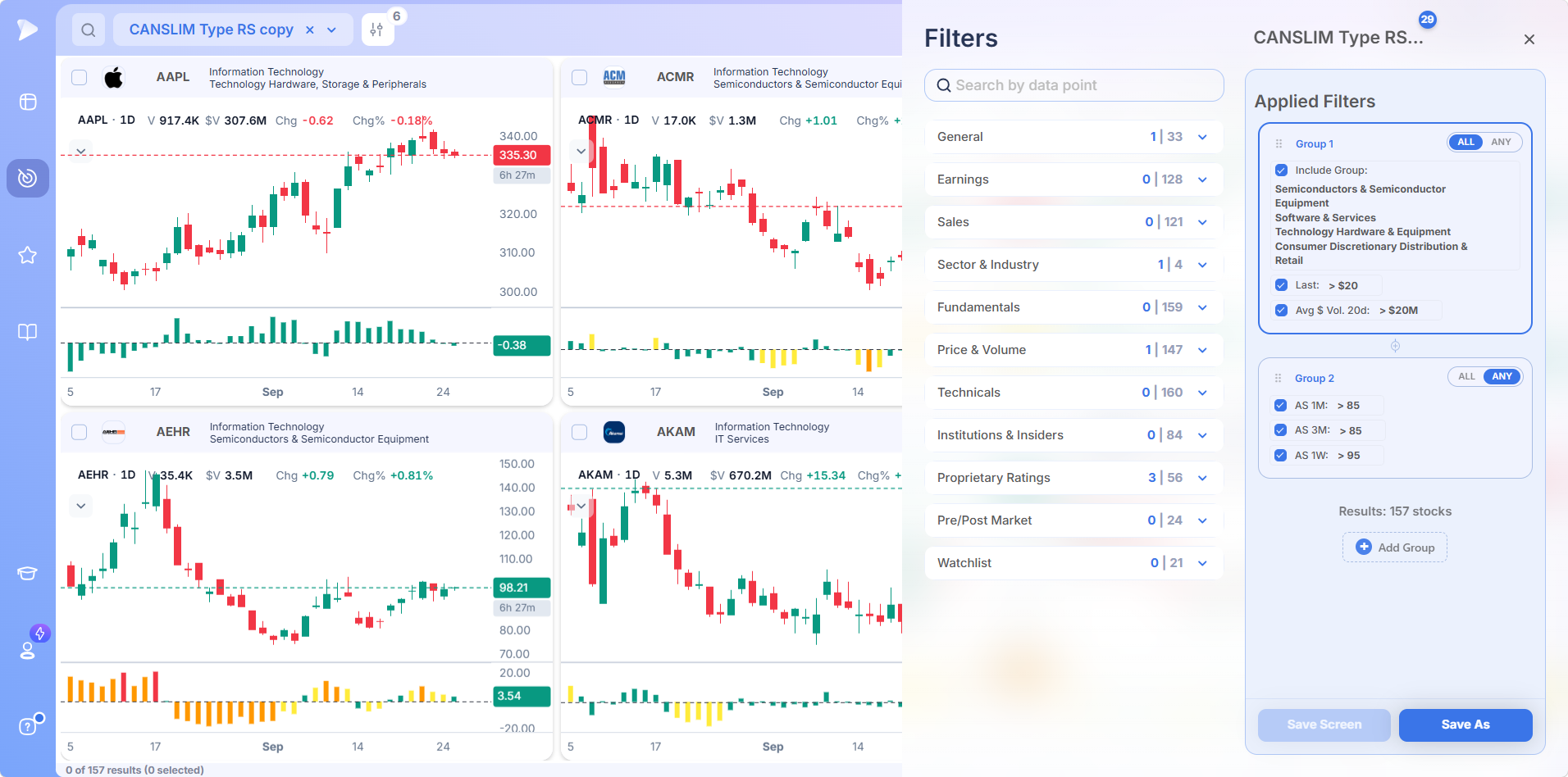Expand the General filter category
Screen dimensions: 1568x777
[1073, 137]
